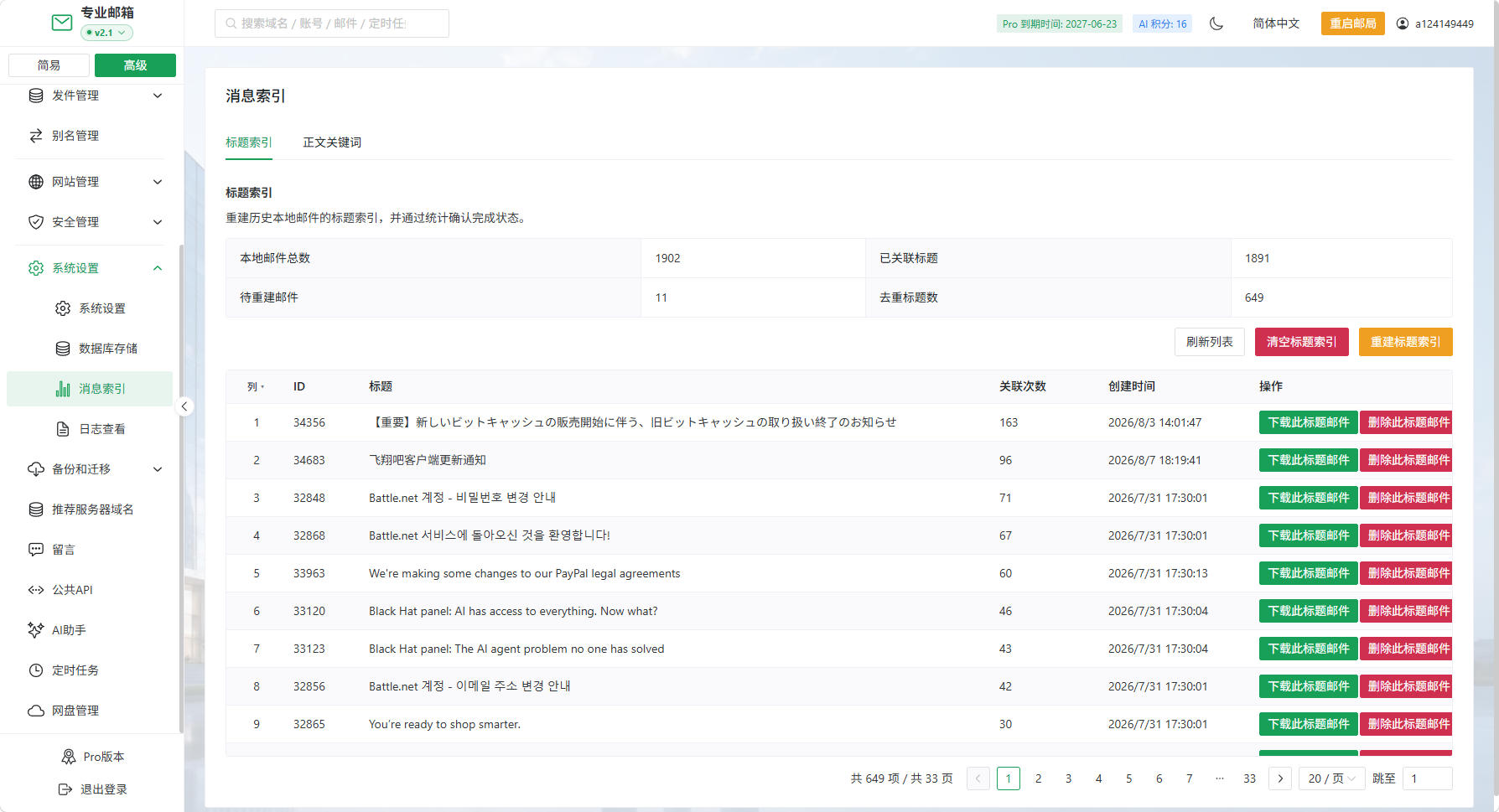Expand the 安全管理 menu chevron
Image resolution: width=1499 pixels, height=812 pixels.
pos(158,222)
